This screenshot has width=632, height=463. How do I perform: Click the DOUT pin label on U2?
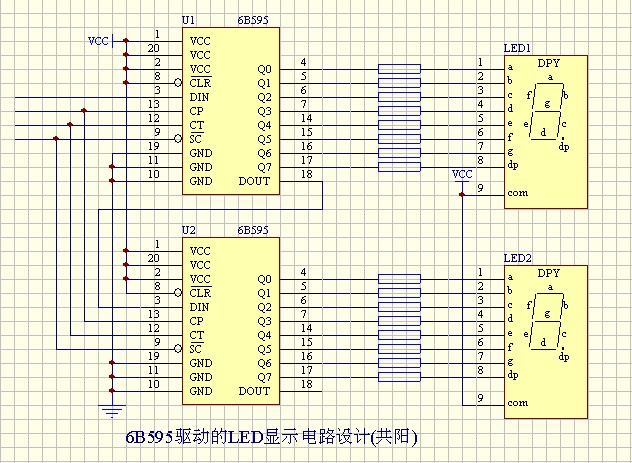tap(254, 391)
